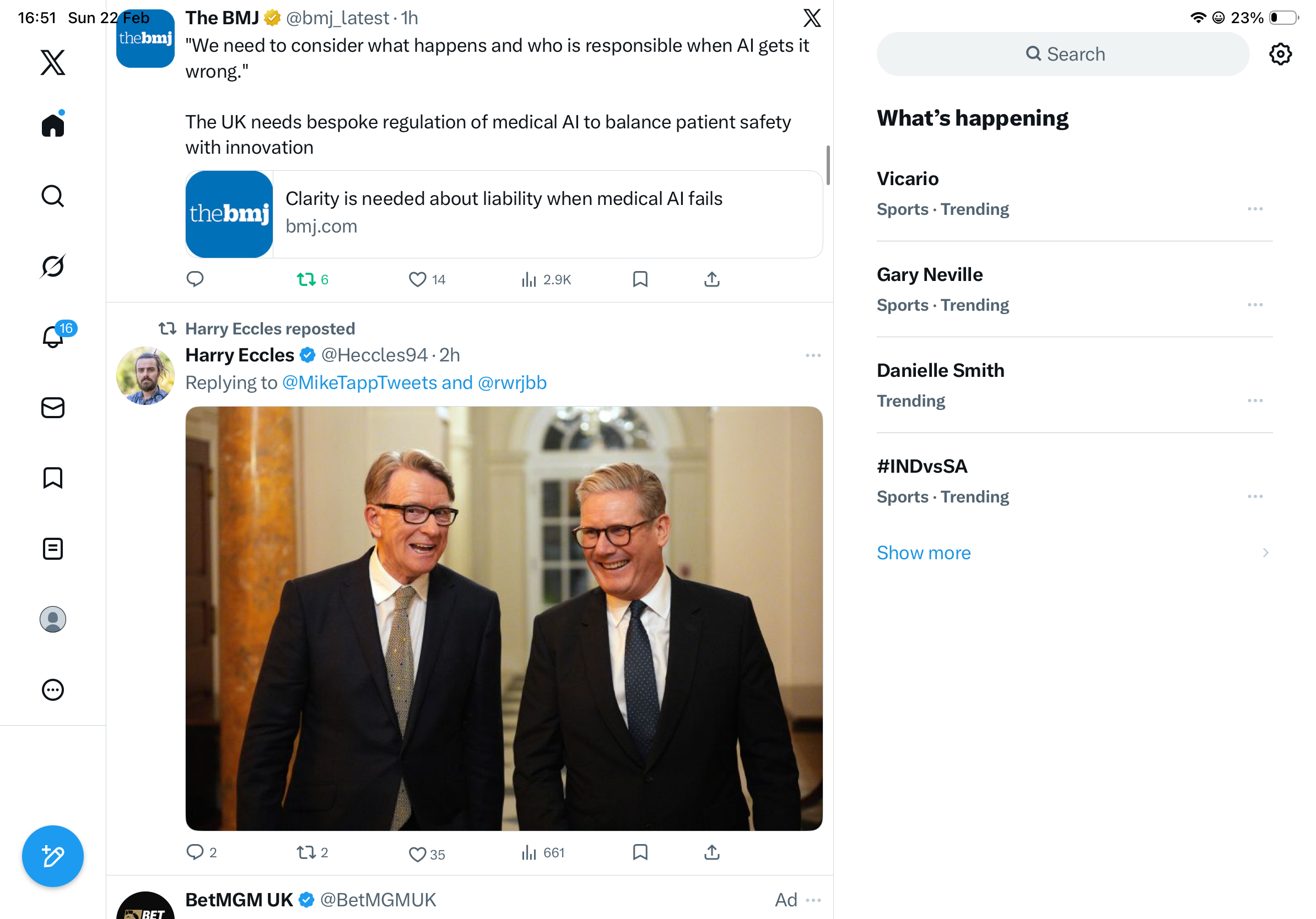Open Bookmarks tab in sidebar
Screen dimensions: 1316x919
coord(53,478)
